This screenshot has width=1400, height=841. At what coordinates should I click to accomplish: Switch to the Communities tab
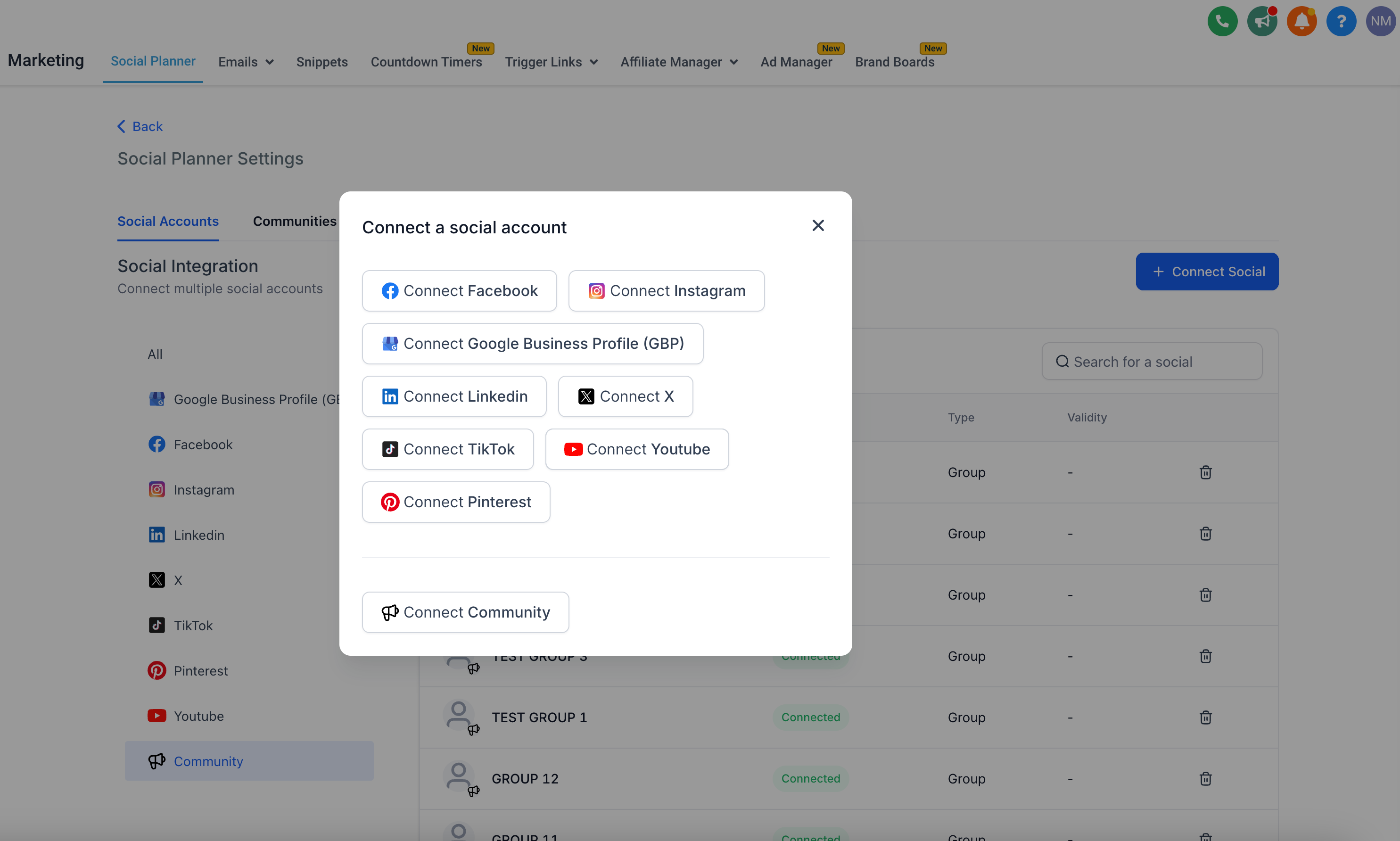[294, 221]
